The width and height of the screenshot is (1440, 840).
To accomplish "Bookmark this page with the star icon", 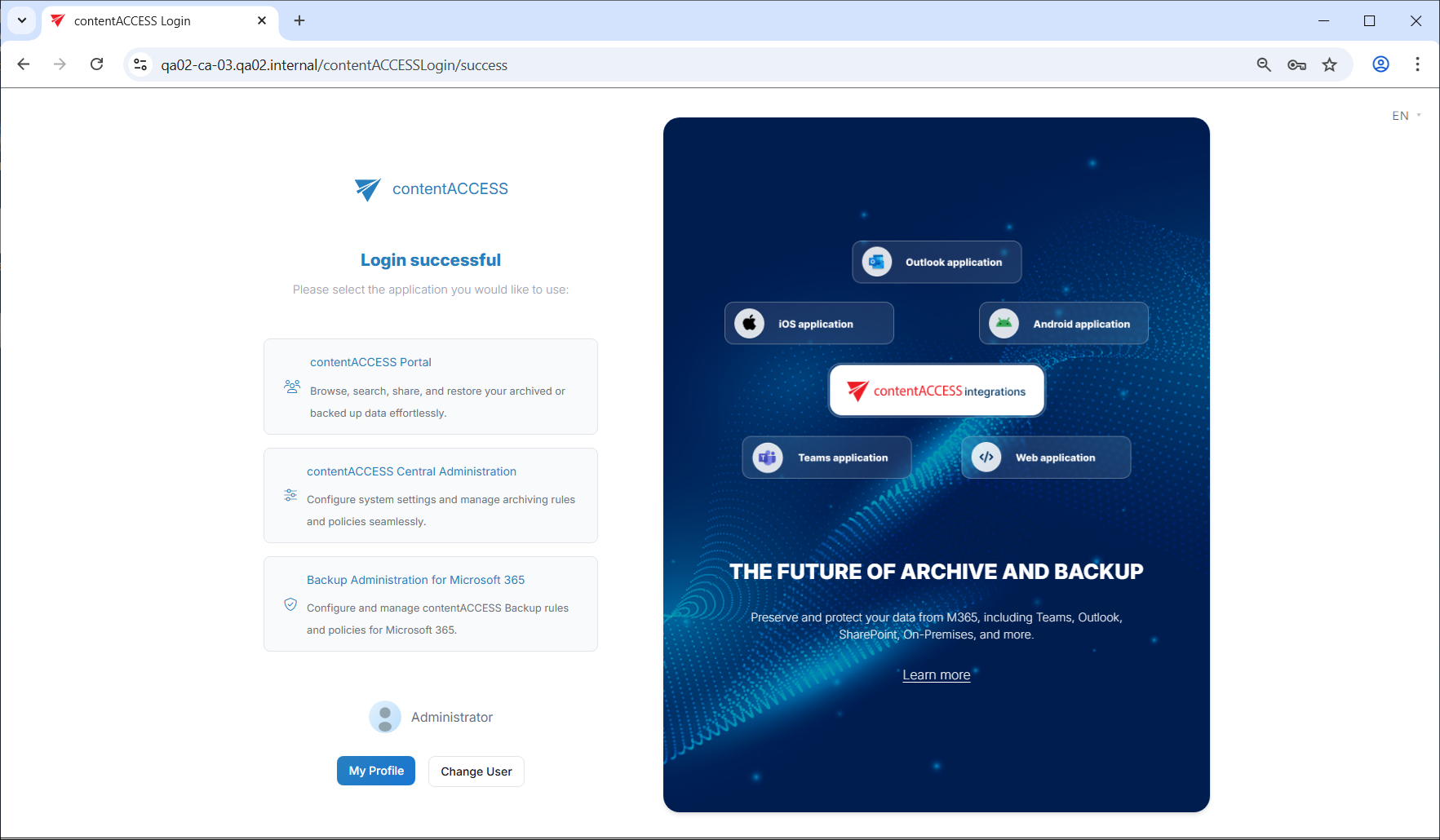I will pyautogui.click(x=1330, y=64).
